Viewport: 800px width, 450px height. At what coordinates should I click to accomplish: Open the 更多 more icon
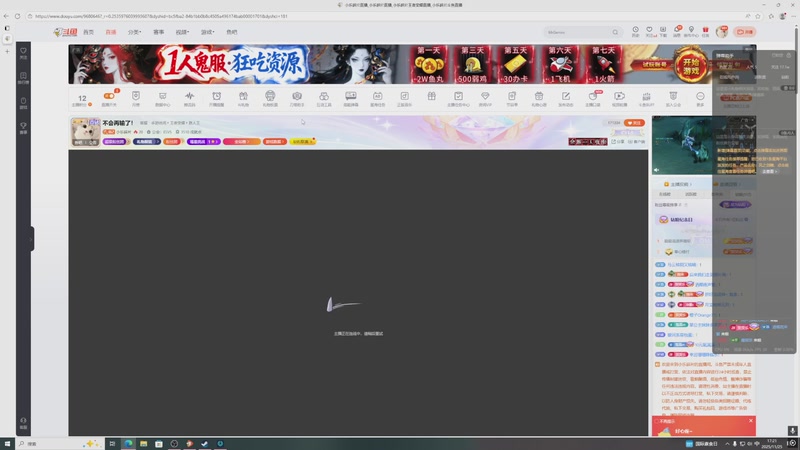tap(700, 98)
